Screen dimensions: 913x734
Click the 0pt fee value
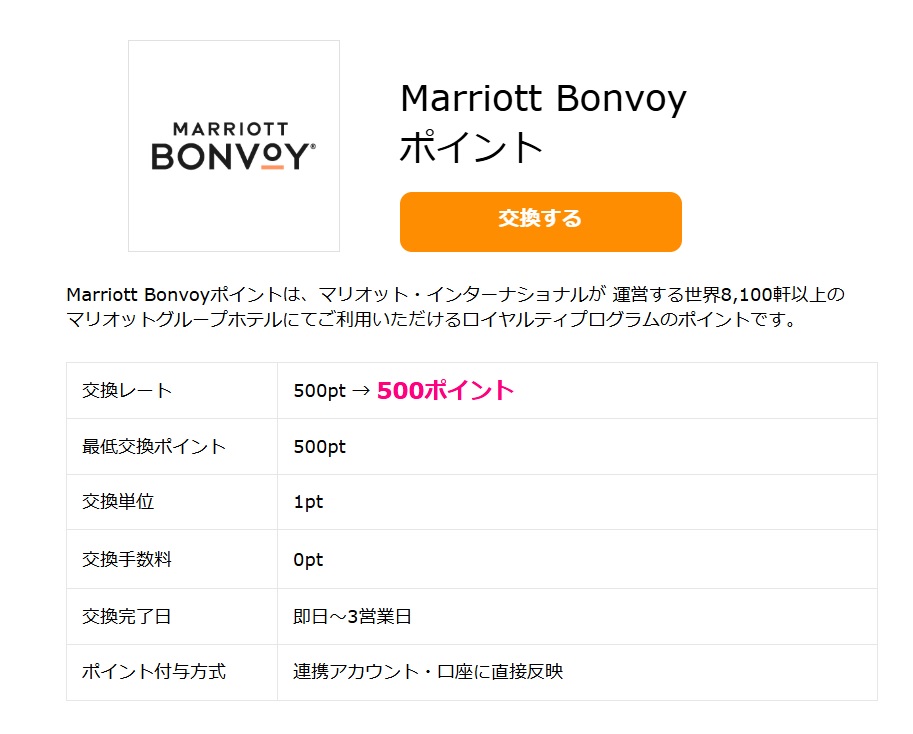(x=308, y=559)
